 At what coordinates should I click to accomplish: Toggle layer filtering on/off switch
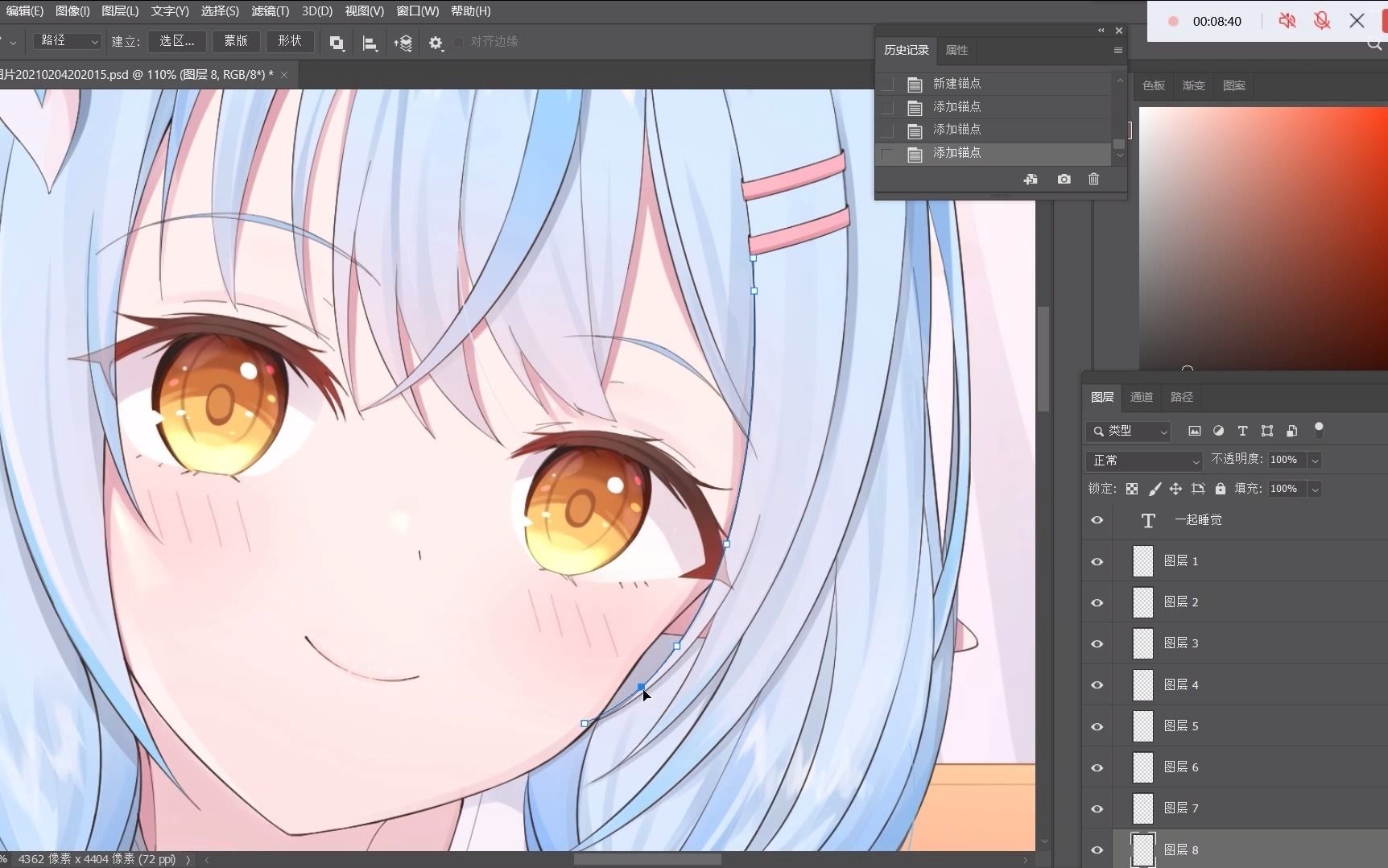coord(1319,430)
